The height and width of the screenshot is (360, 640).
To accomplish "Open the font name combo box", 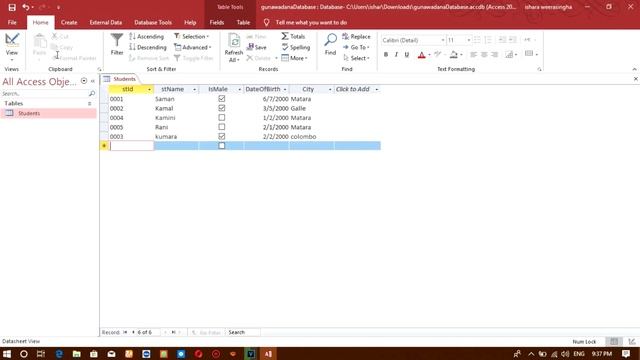I will tap(413, 40).
